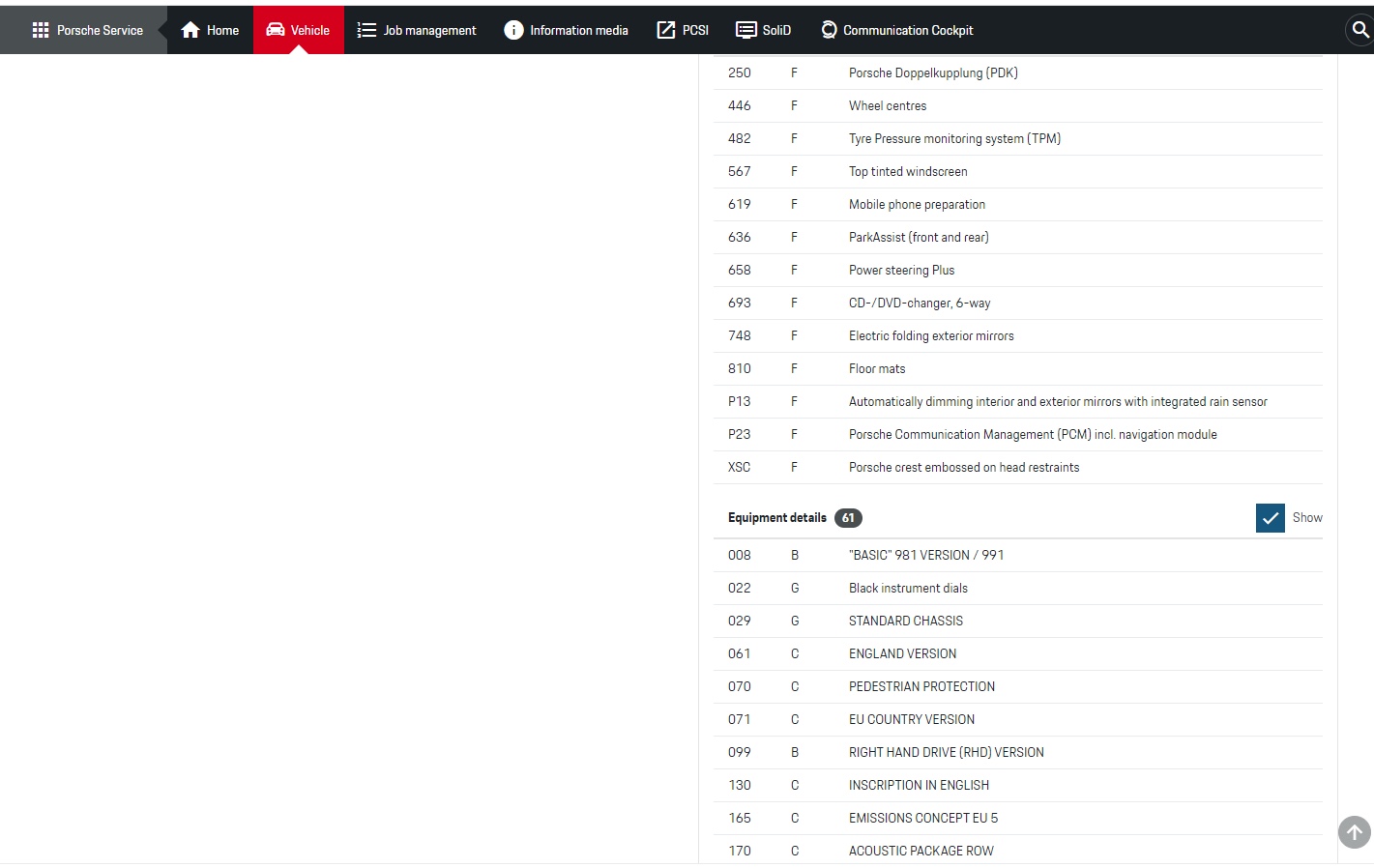The width and height of the screenshot is (1374, 868).
Task: Click the Home house icon
Action: pyautogui.click(x=190, y=30)
